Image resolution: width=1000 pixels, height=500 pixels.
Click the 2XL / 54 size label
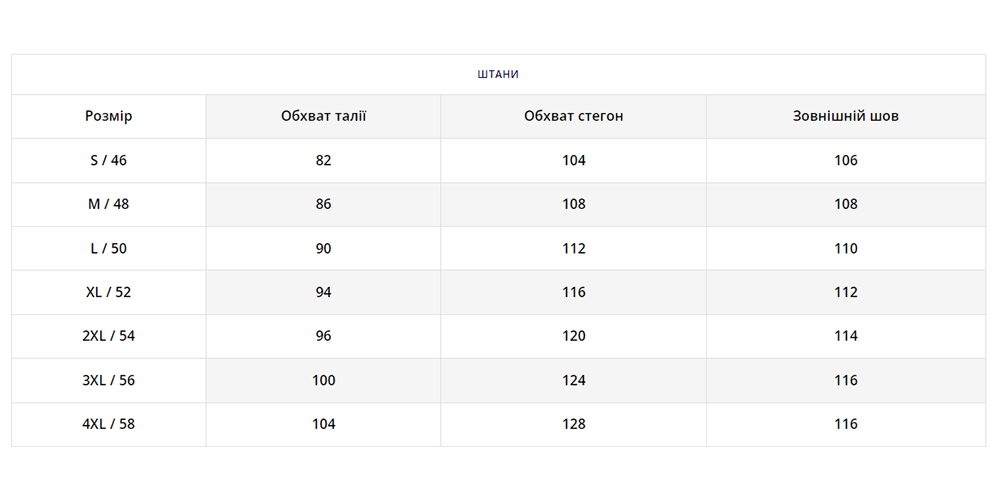[x=108, y=336]
